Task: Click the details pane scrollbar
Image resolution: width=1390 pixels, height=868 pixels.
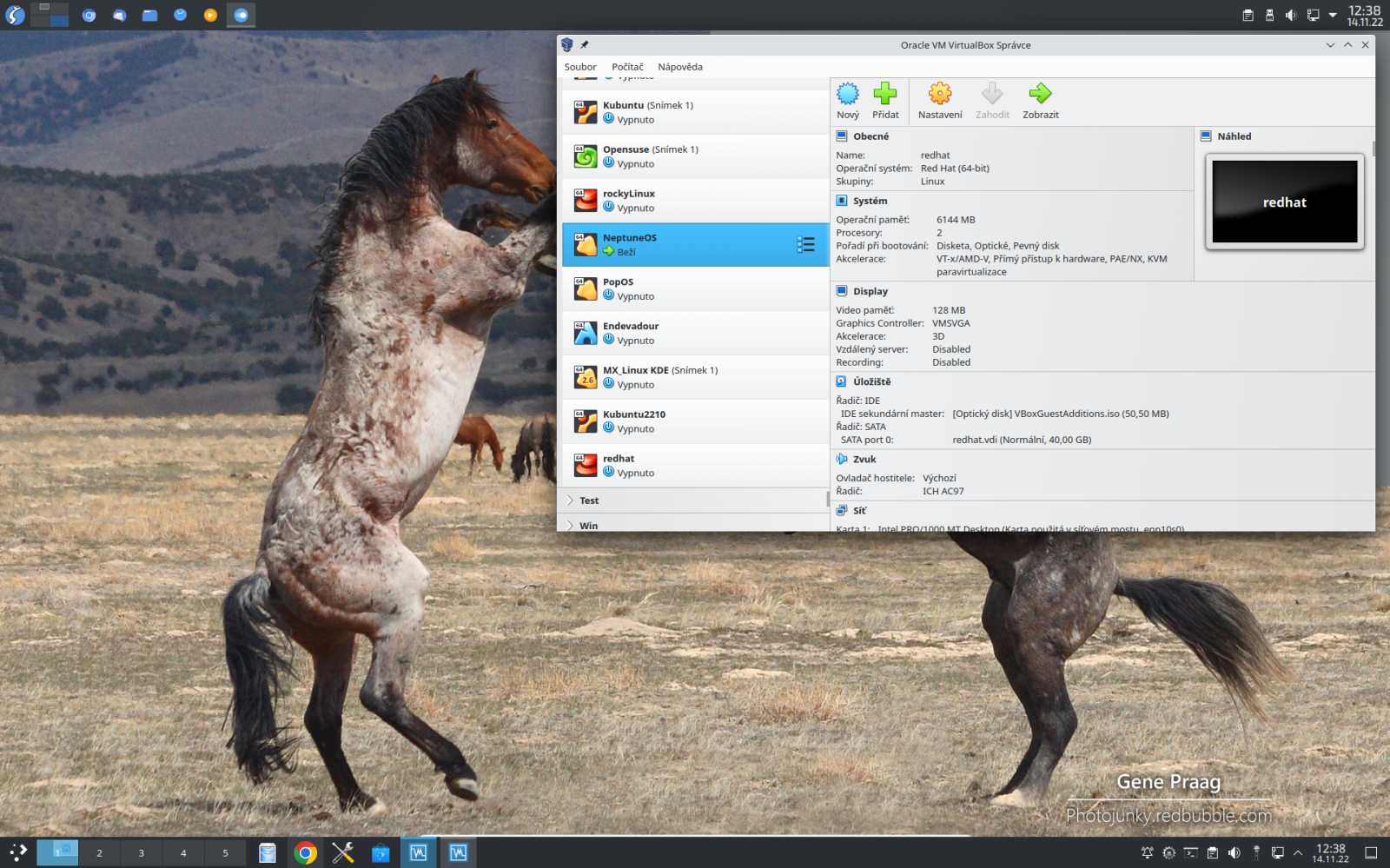Action: coord(1373,149)
